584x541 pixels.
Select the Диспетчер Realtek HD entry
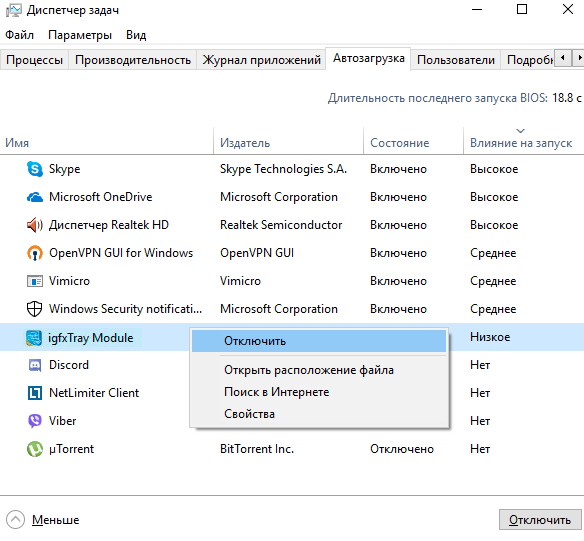point(109,225)
